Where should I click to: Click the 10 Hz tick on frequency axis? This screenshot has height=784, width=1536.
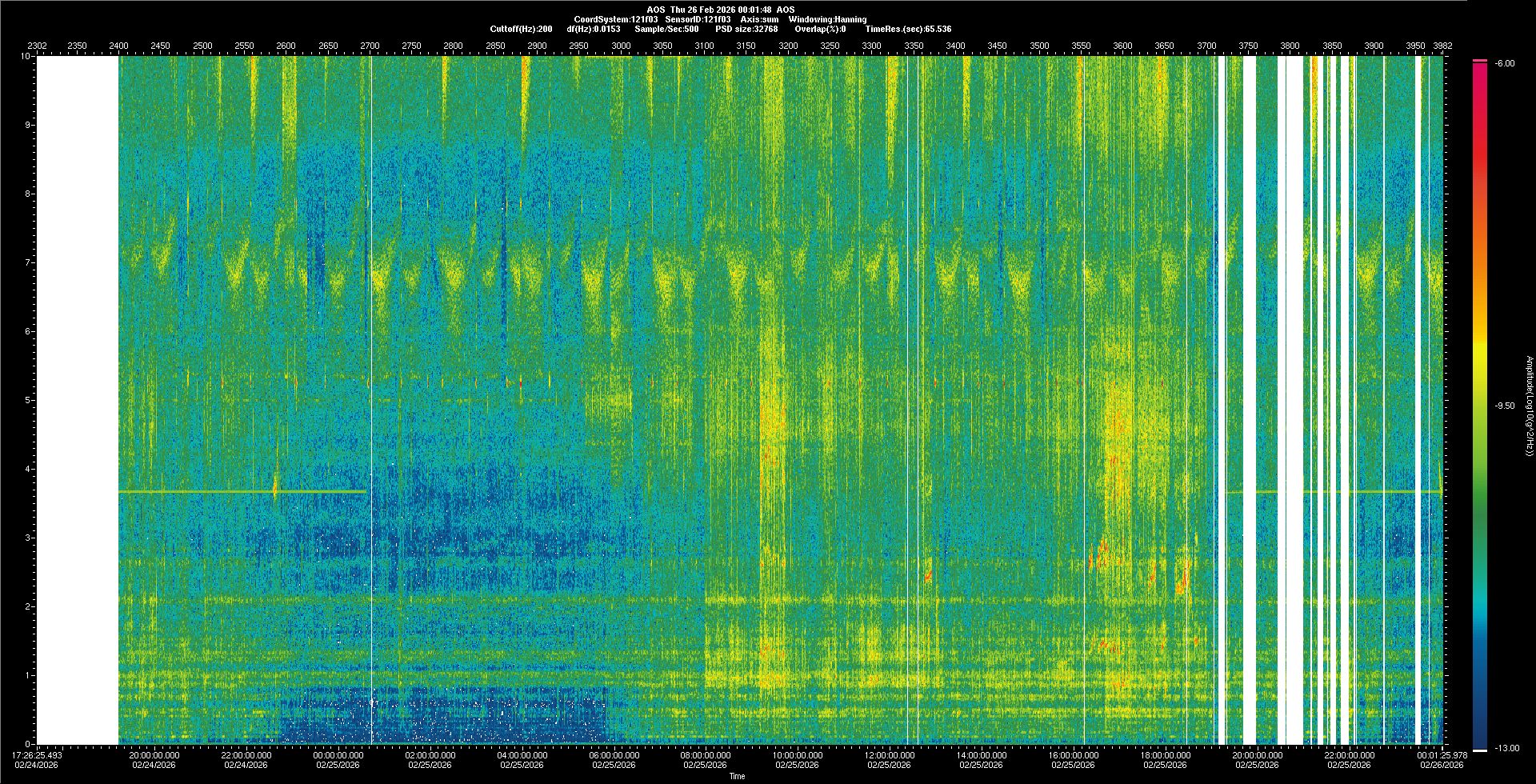[x=26, y=57]
